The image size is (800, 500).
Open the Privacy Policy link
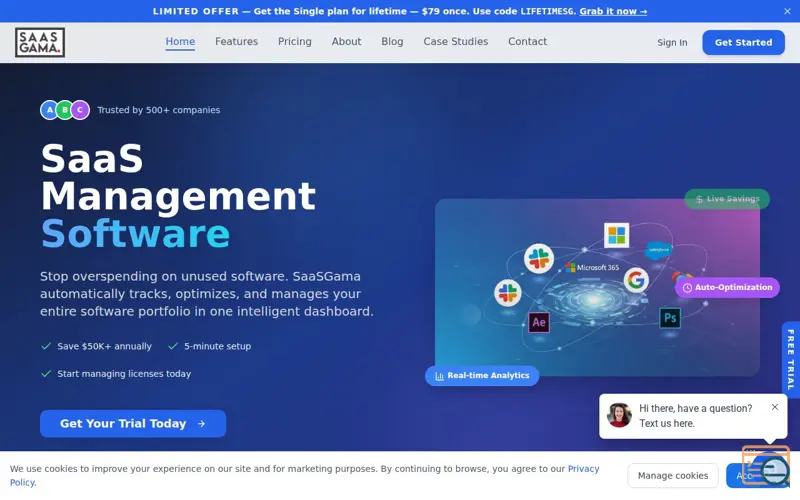(x=583, y=469)
